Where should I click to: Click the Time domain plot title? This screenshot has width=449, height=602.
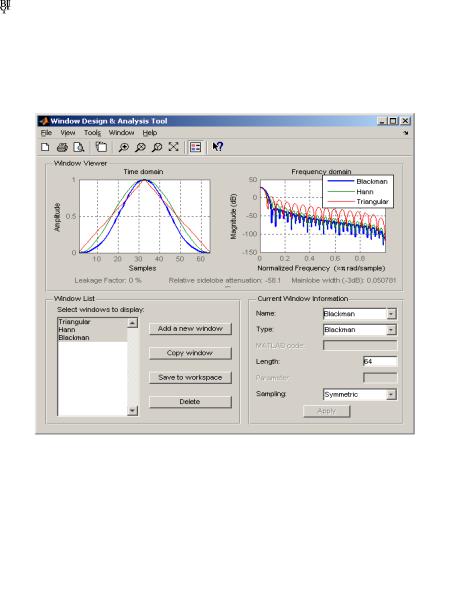coord(143,172)
